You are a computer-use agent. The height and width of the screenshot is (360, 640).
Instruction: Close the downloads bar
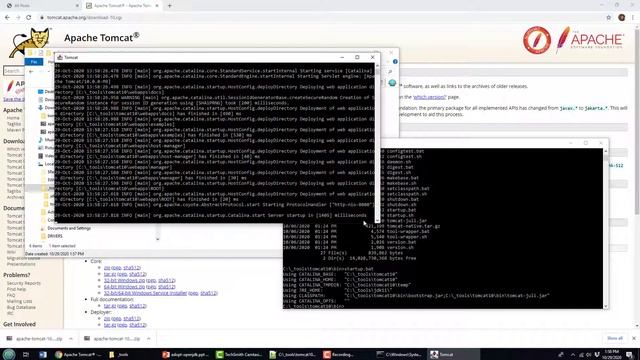coord(634,338)
